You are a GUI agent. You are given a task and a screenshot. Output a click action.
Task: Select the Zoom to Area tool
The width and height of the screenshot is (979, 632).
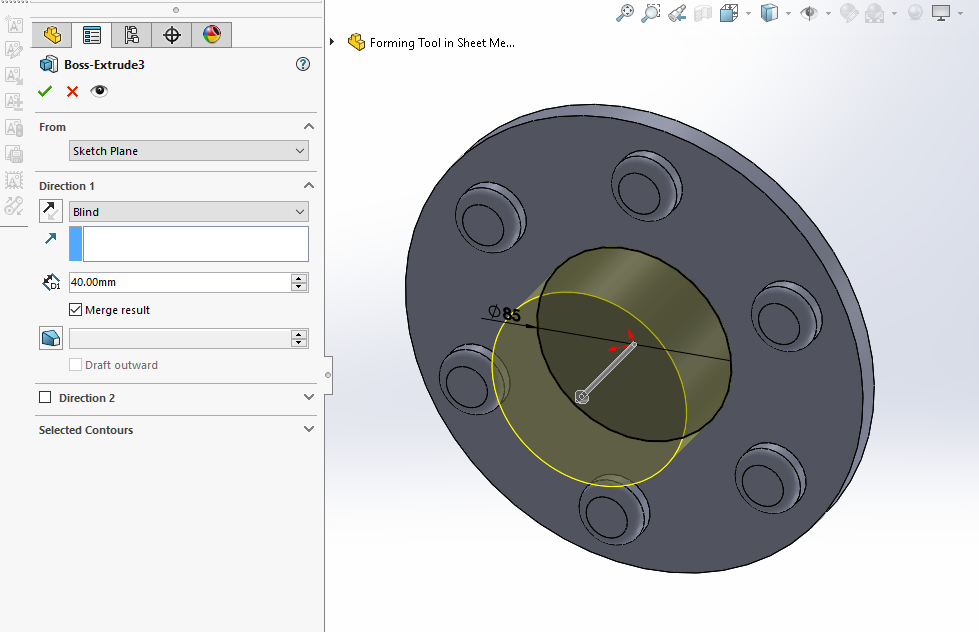tap(651, 13)
